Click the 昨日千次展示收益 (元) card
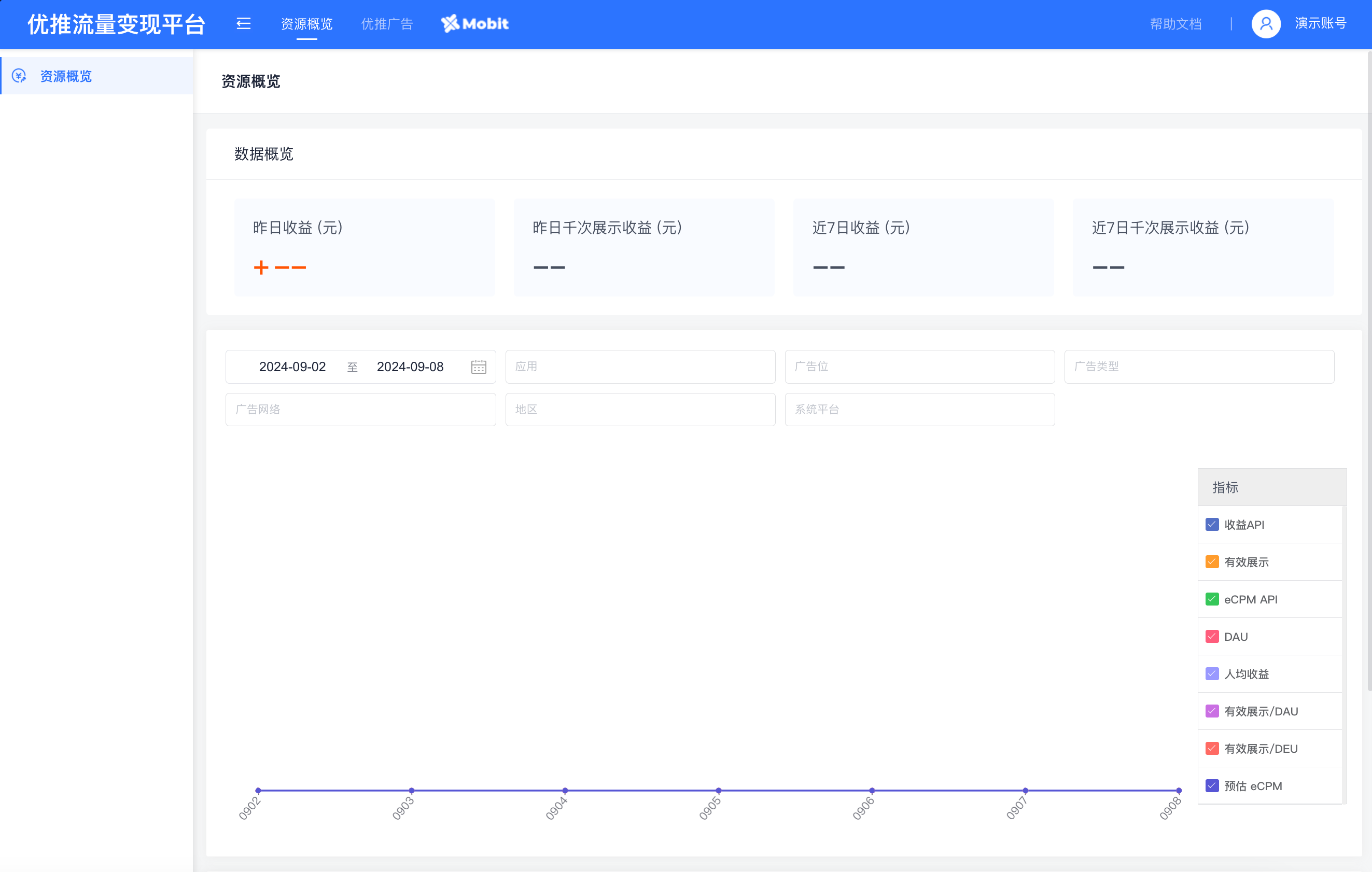Viewport: 1372px width, 872px height. point(644,247)
